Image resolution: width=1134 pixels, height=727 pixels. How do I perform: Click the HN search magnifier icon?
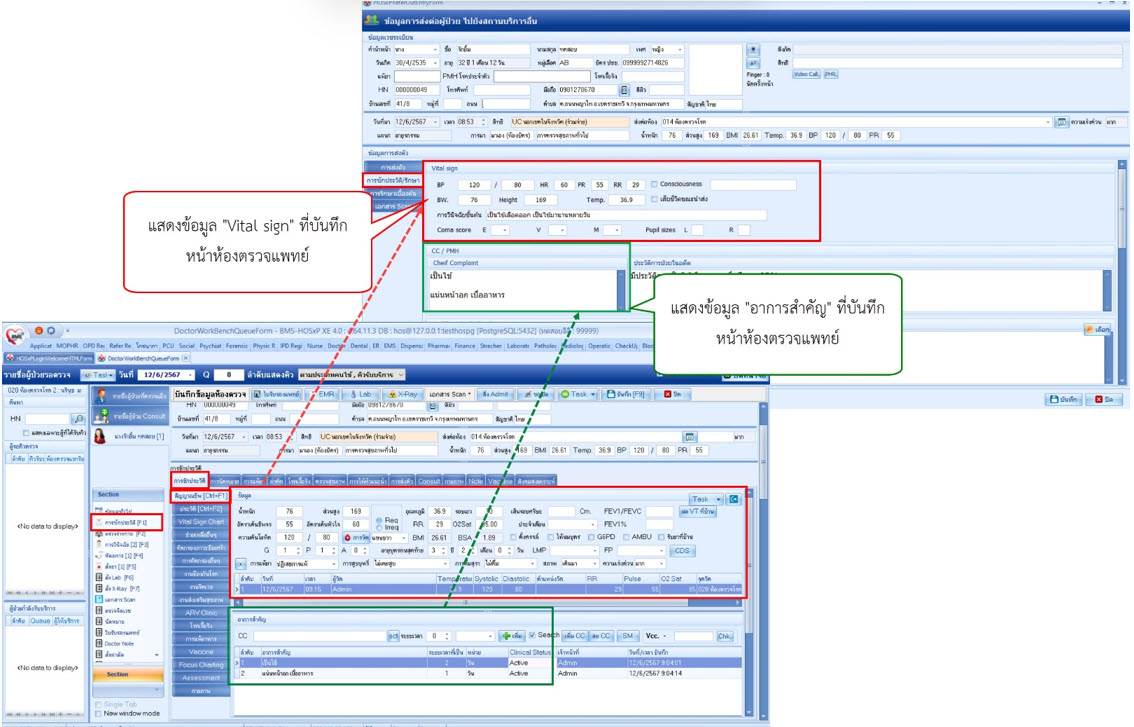[x=78, y=419]
